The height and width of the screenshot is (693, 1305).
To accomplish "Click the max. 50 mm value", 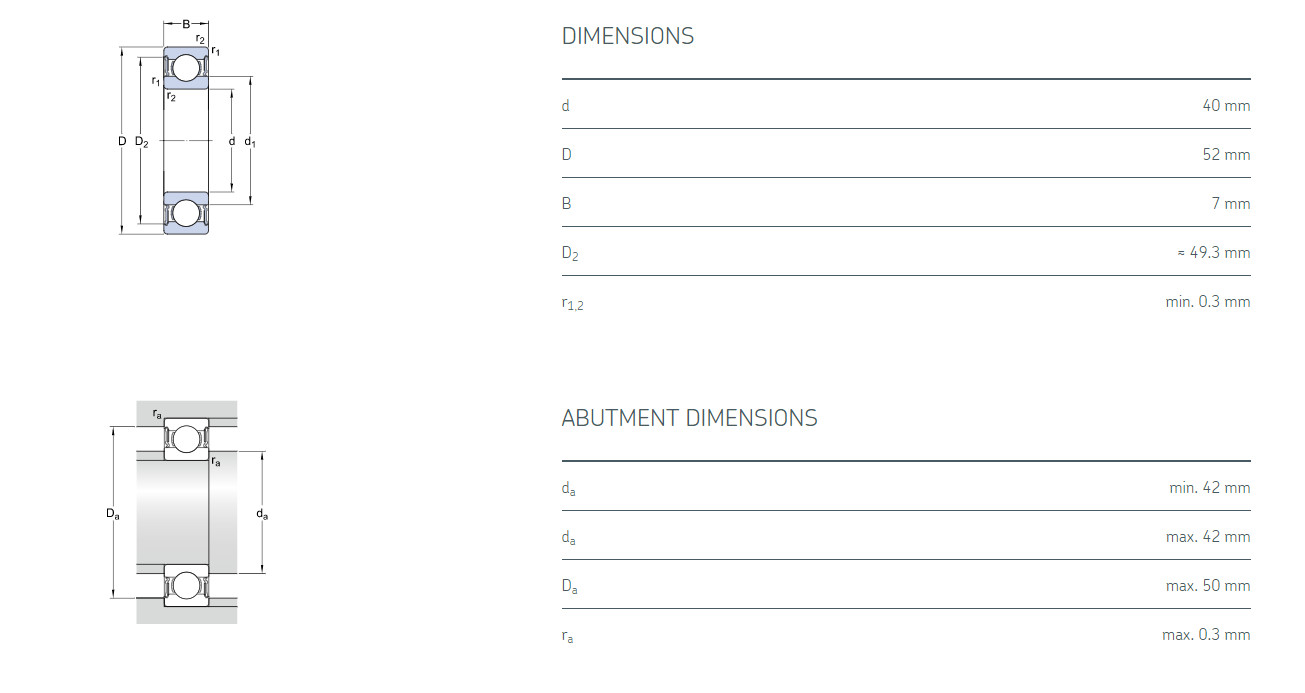I will click(x=1207, y=586).
